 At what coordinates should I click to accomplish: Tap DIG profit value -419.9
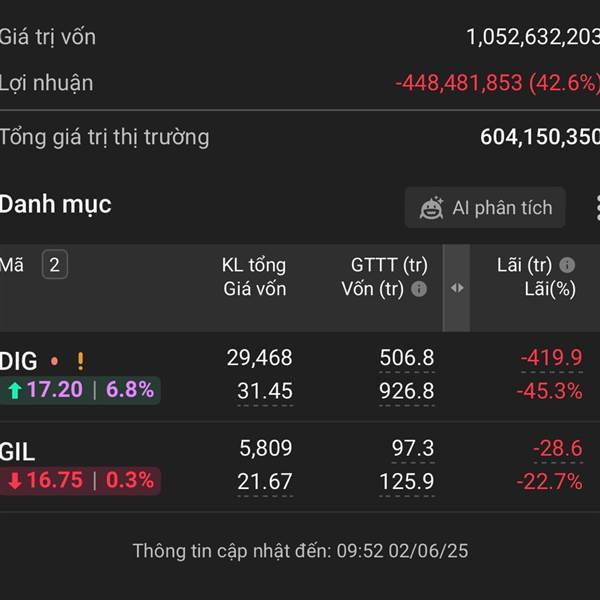point(551,358)
